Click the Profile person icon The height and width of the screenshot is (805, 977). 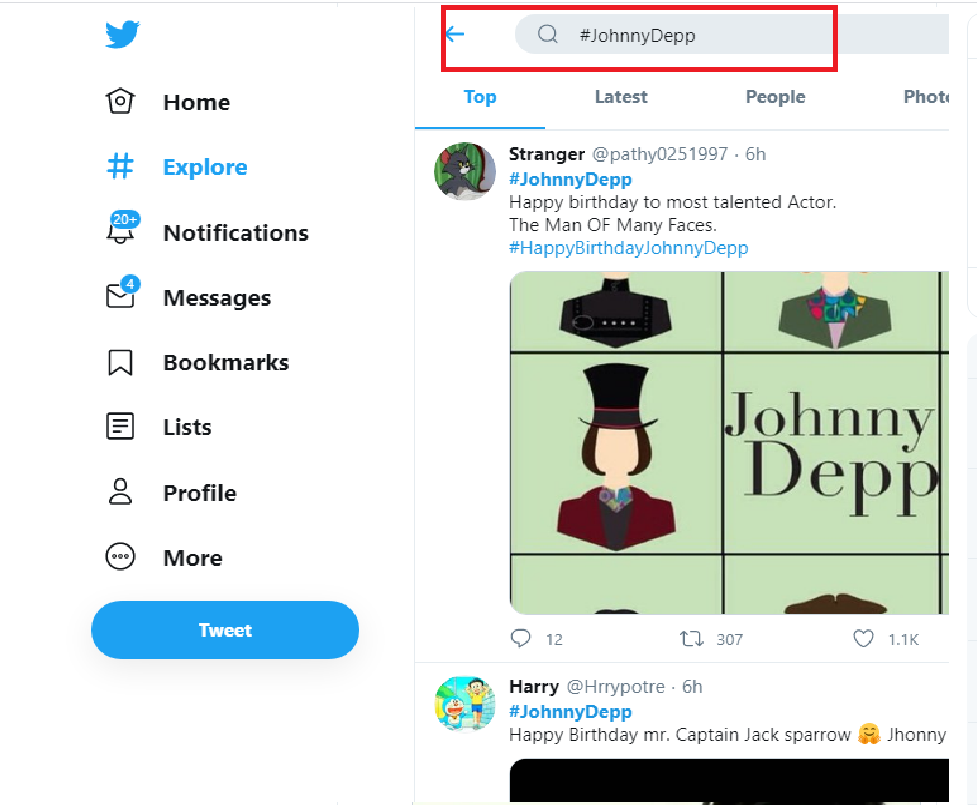[120, 492]
